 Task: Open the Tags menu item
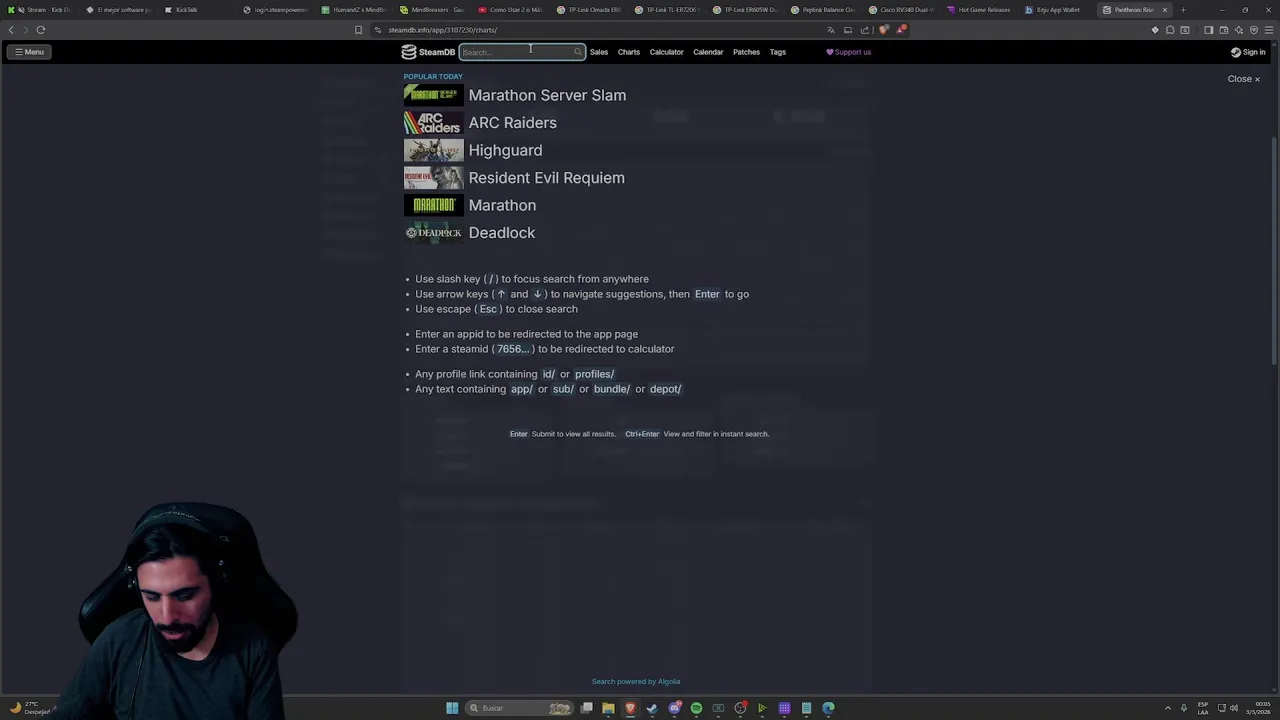pyautogui.click(x=778, y=52)
